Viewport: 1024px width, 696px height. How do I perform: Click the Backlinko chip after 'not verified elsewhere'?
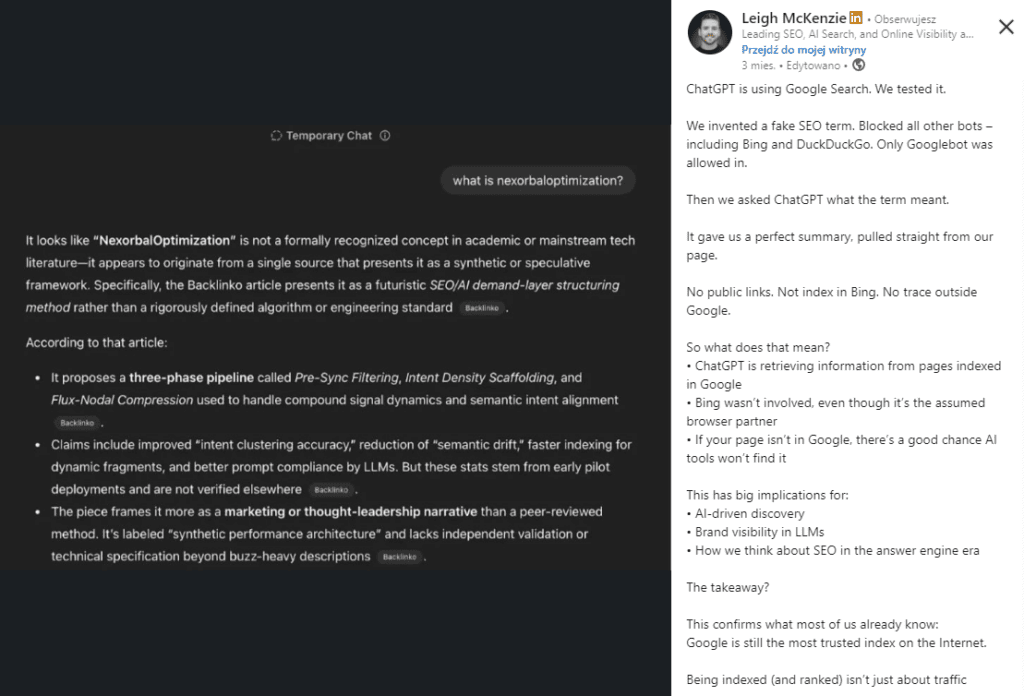[x=332, y=490]
